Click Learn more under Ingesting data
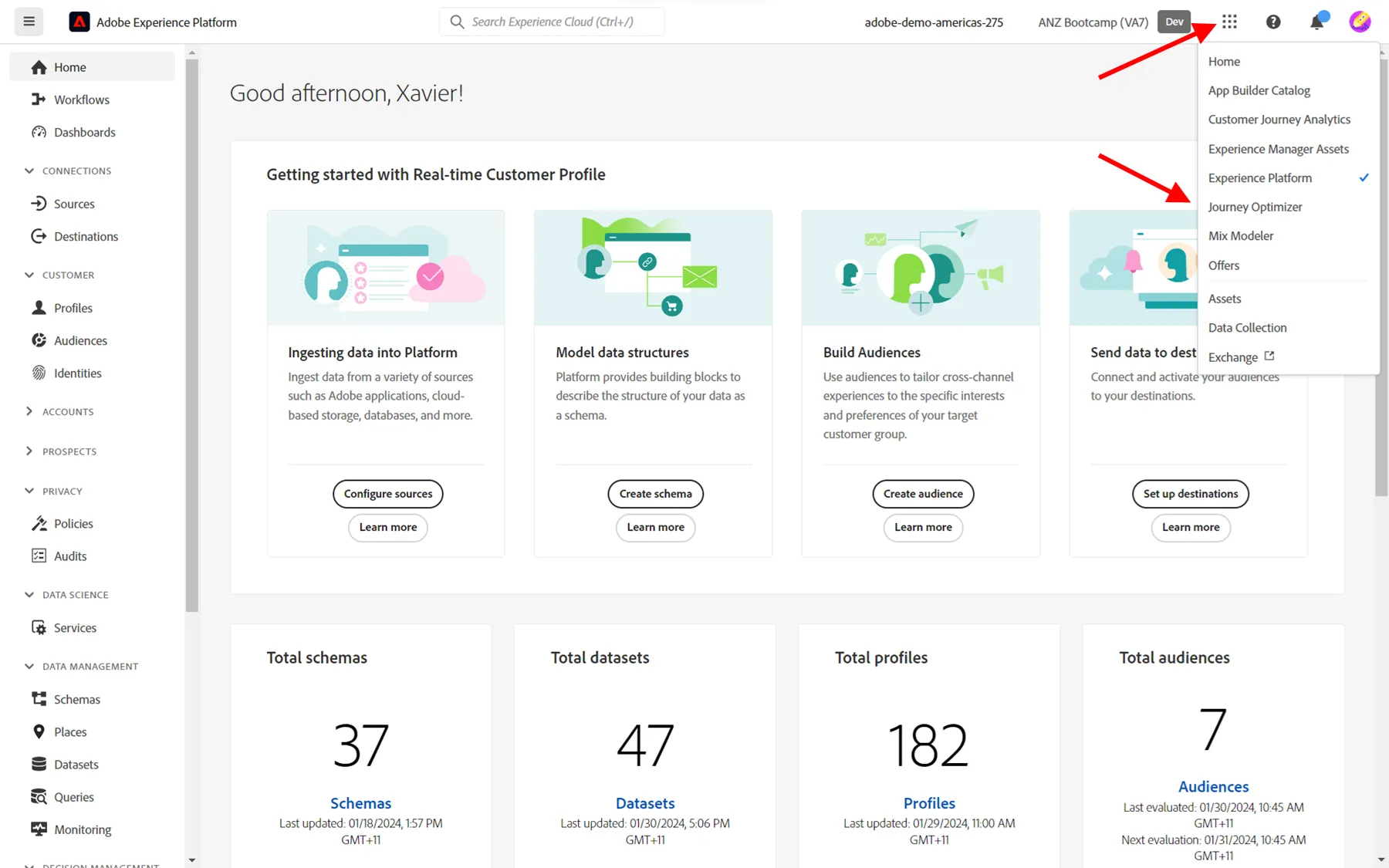The image size is (1389, 868). click(x=388, y=527)
